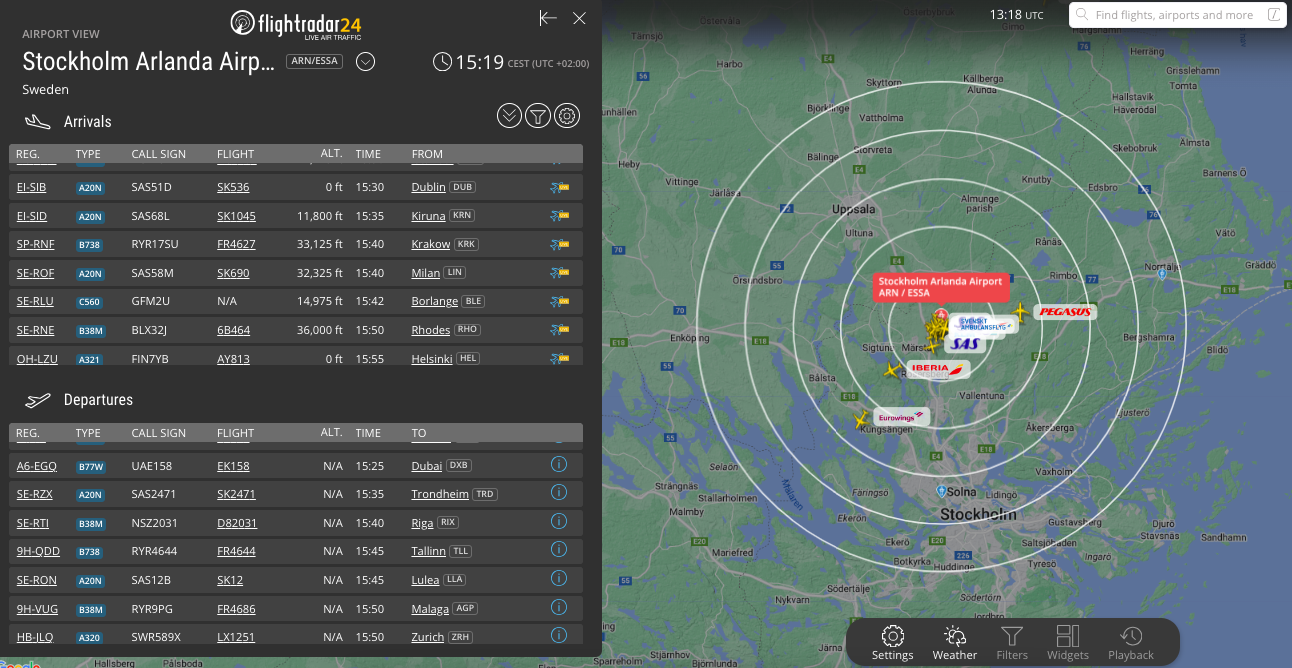Click the yellow plane beside Pegasus label
Image resolution: width=1292 pixels, height=668 pixels.
coord(1019,312)
